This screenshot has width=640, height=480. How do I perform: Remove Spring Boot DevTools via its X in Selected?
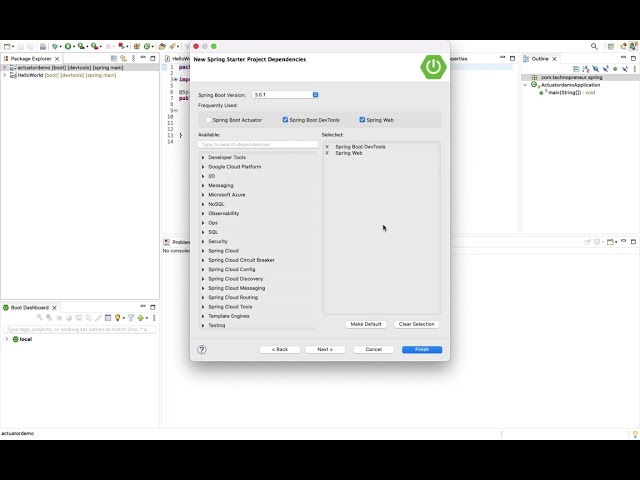(327, 147)
